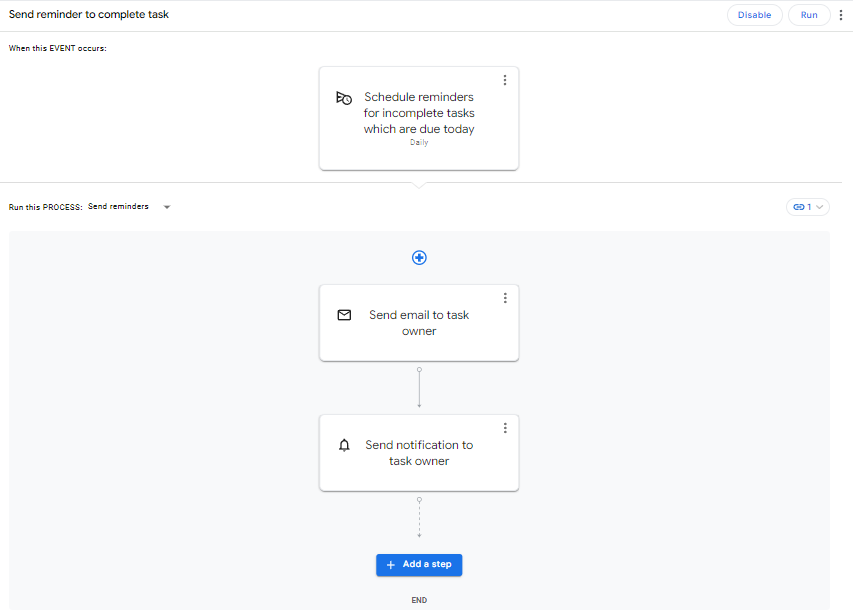Click the envelope icon on email step

tap(344, 315)
